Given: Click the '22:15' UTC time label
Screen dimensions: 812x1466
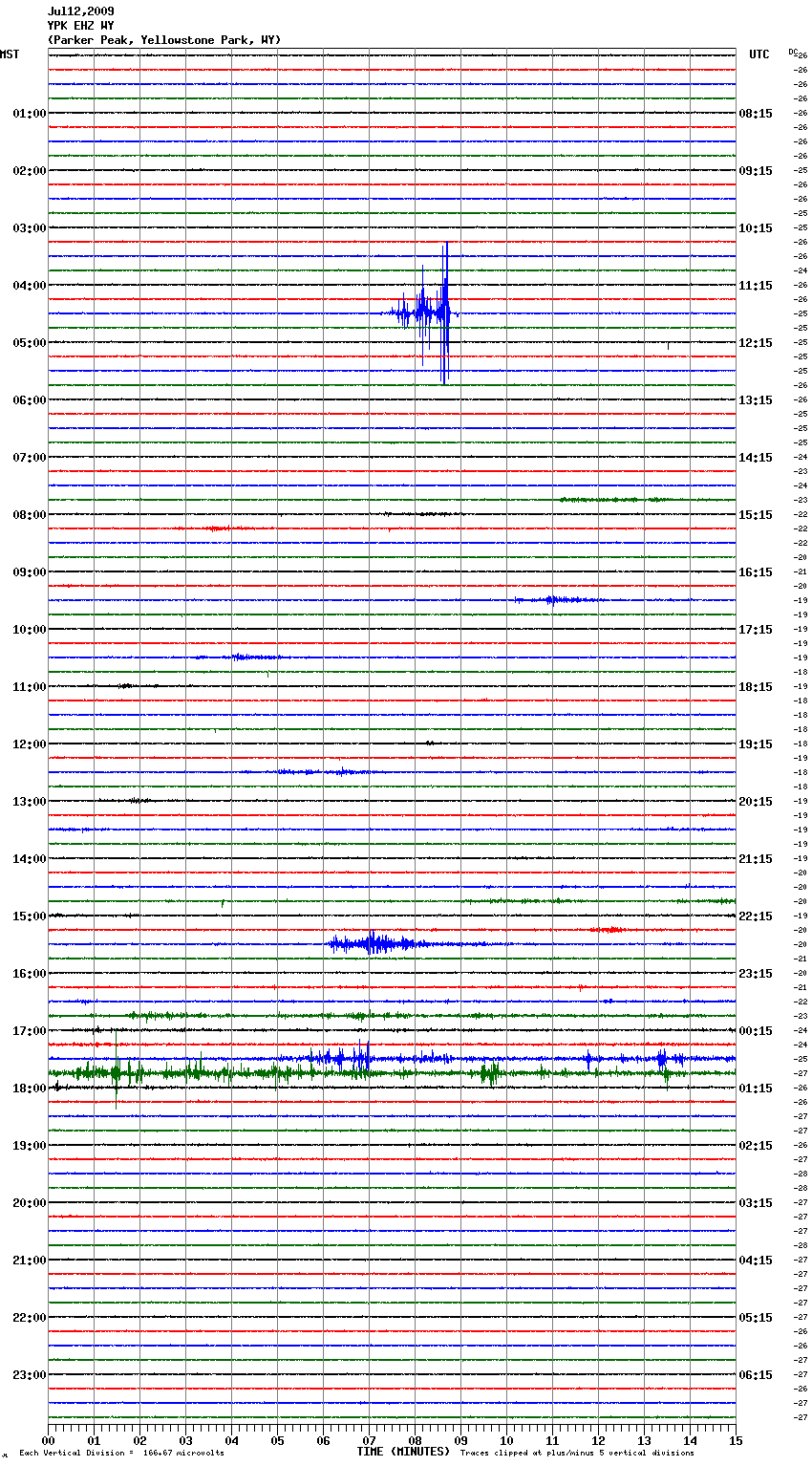Looking at the screenshot, I should coord(756,916).
